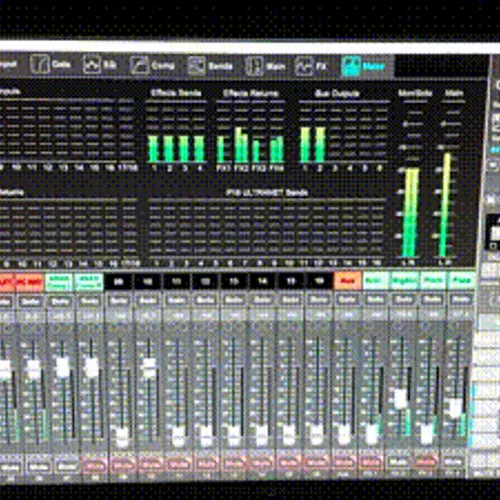Toggle Mute on the Aux channel

pyautogui.click(x=343, y=464)
